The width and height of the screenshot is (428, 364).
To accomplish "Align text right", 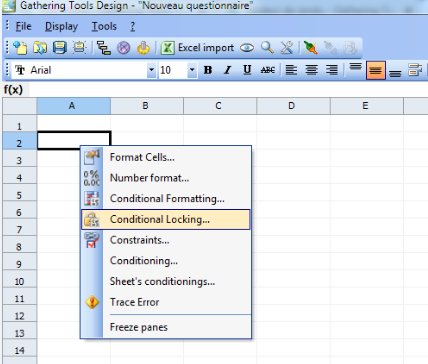I will click(332, 70).
